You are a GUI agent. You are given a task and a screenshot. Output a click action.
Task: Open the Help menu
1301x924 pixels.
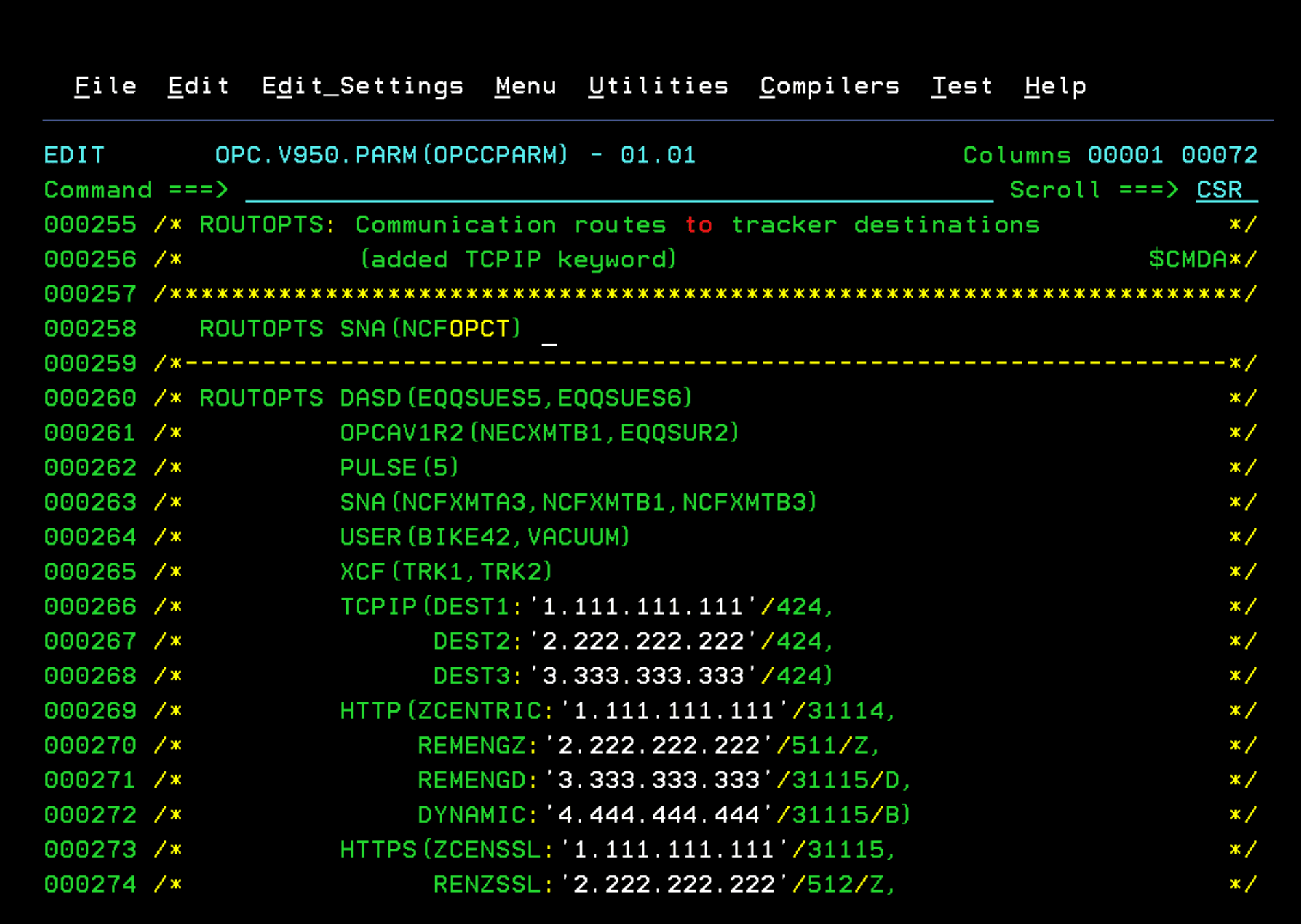(x=1056, y=86)
